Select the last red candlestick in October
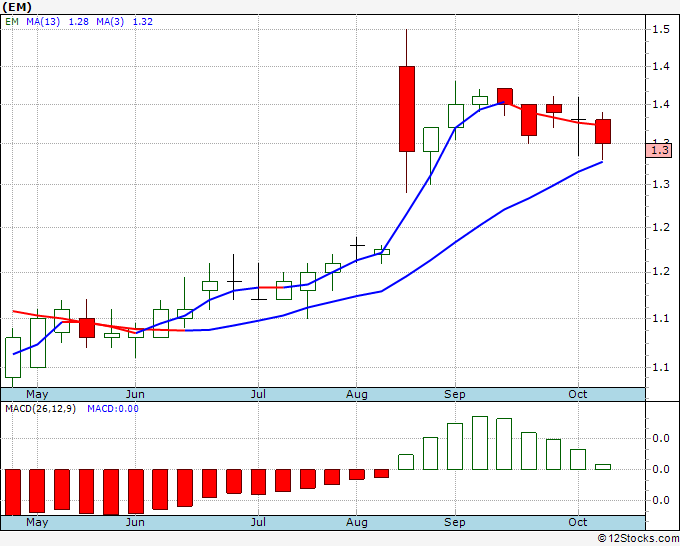Screen dimensions: 680x546 (603, 131)
